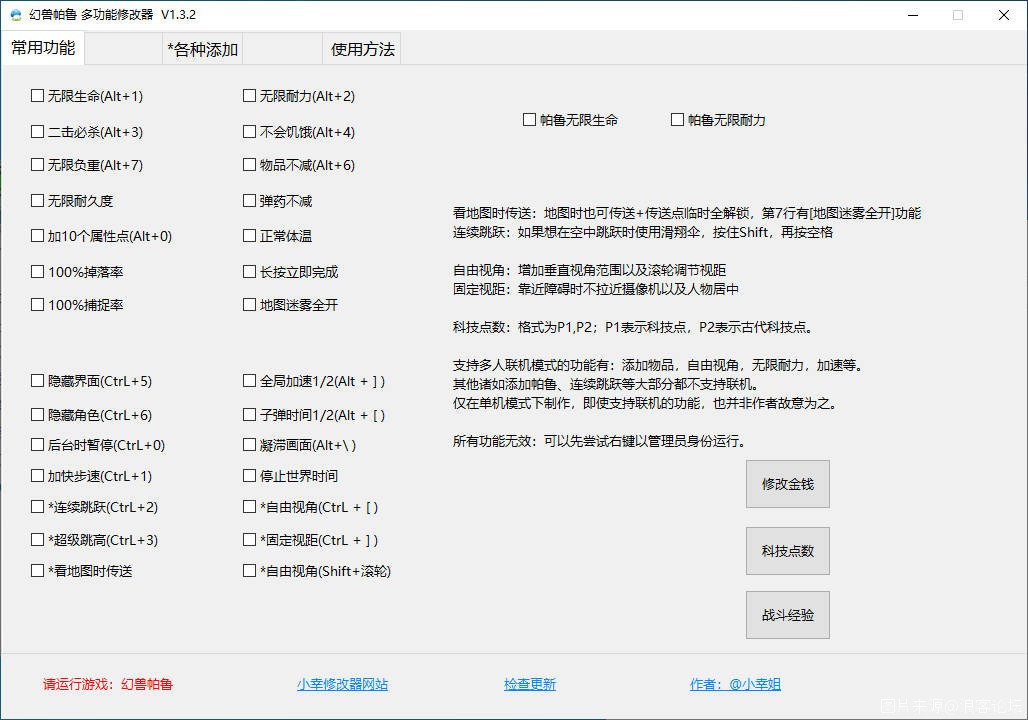
Task: Check the 二击必杀(Alt+3) option
Action: (x=38, y=132)
